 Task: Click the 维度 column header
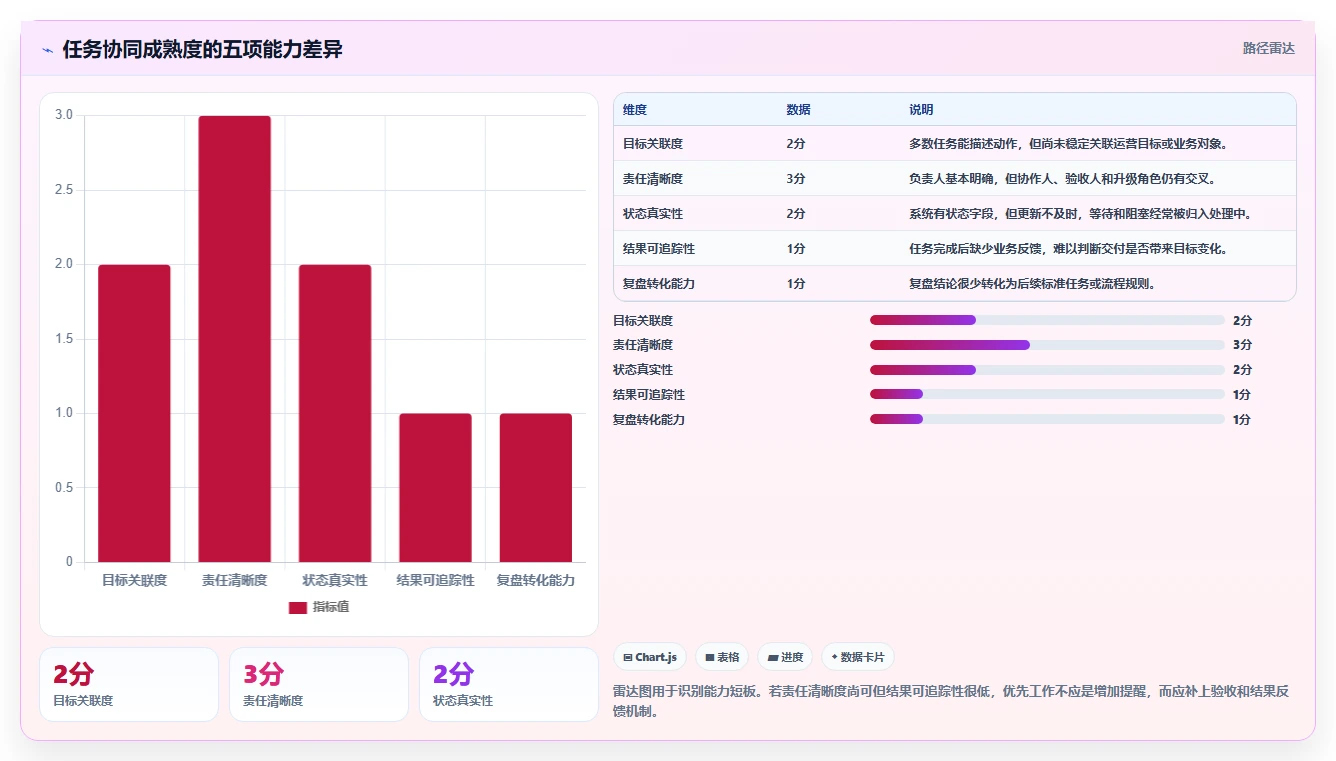coord(635,110)
